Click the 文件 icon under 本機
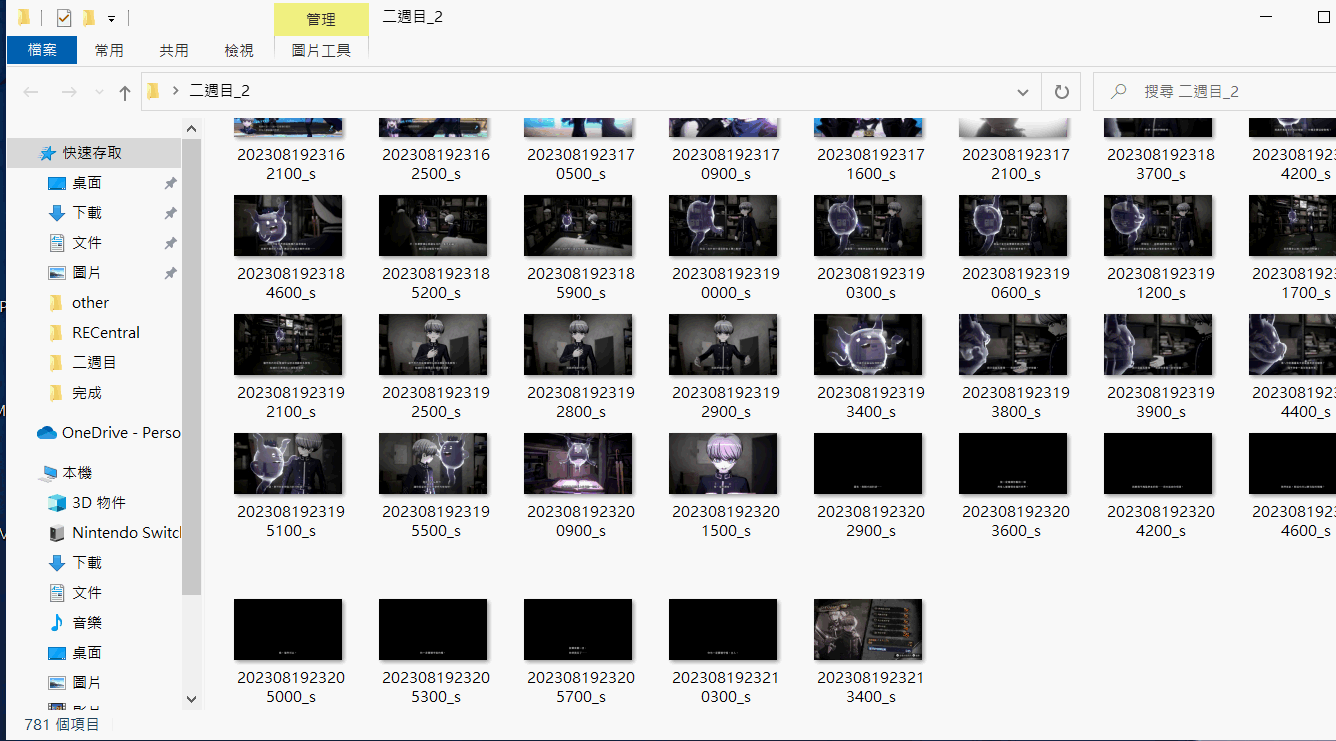Viewport: 1336px width, 741px height. tap(57, 593)
